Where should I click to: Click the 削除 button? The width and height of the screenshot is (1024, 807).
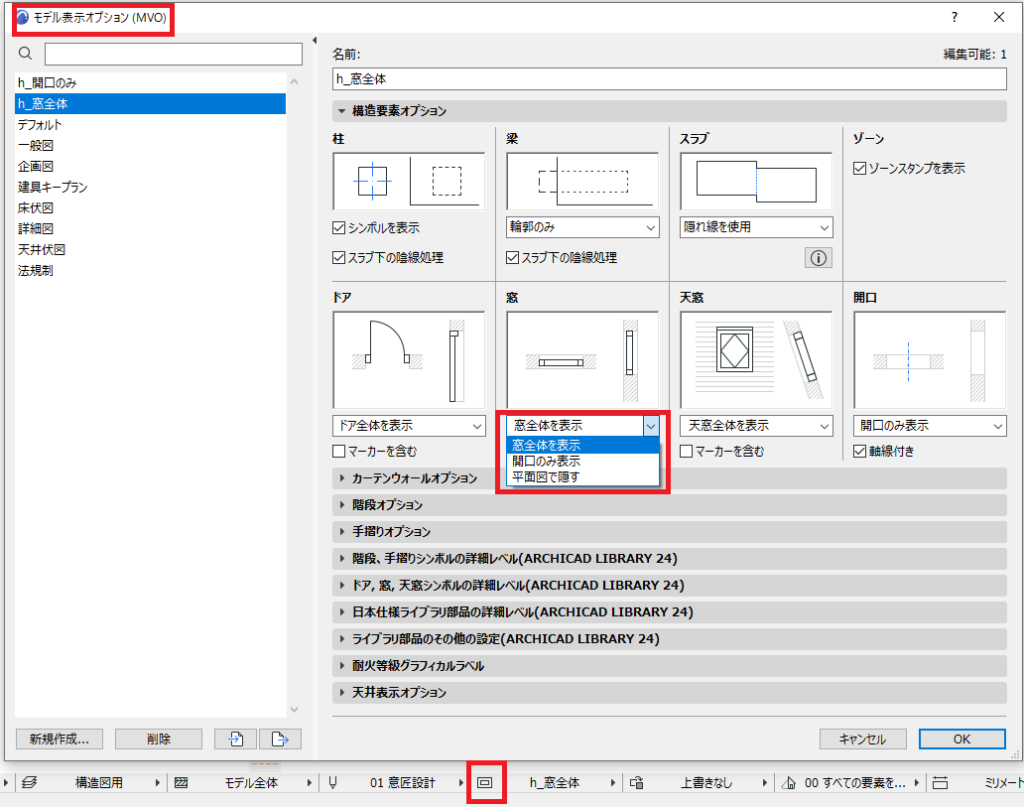click(159, 739)
